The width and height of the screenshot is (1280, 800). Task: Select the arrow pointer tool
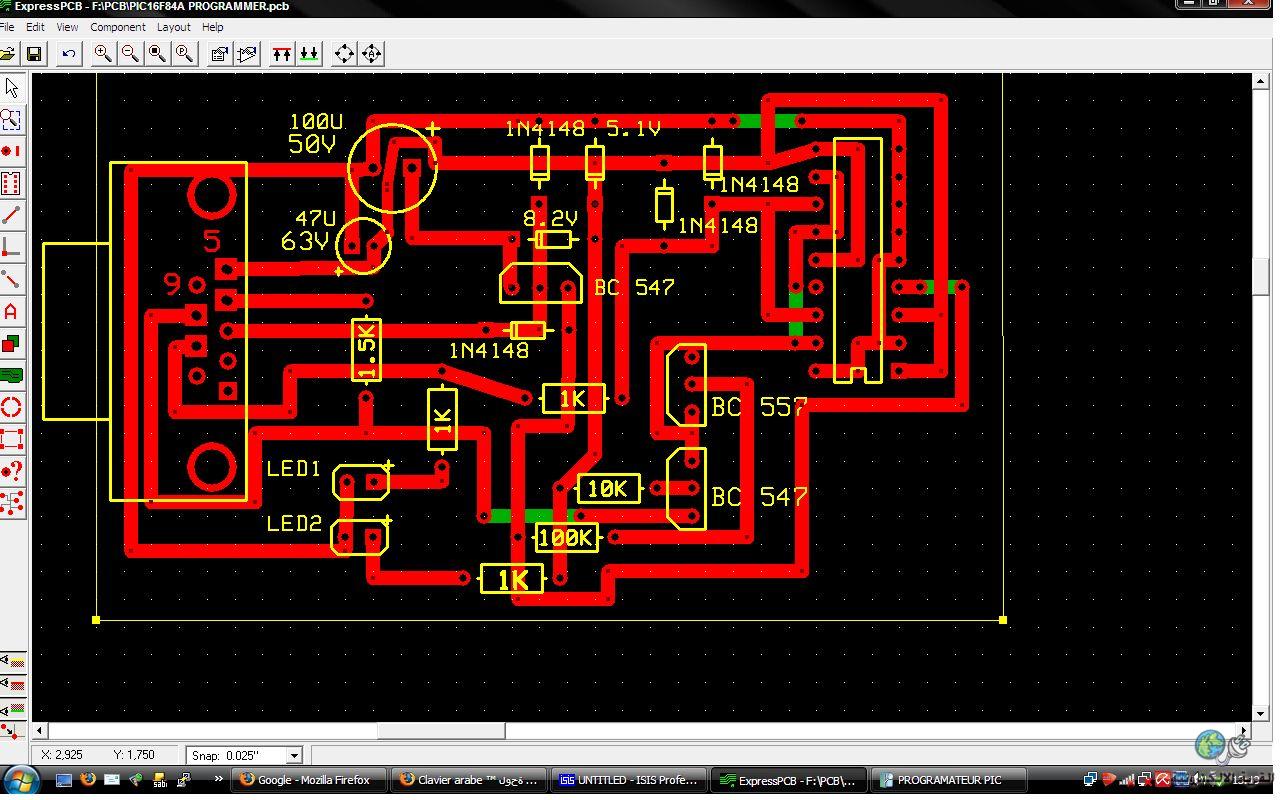11,88
